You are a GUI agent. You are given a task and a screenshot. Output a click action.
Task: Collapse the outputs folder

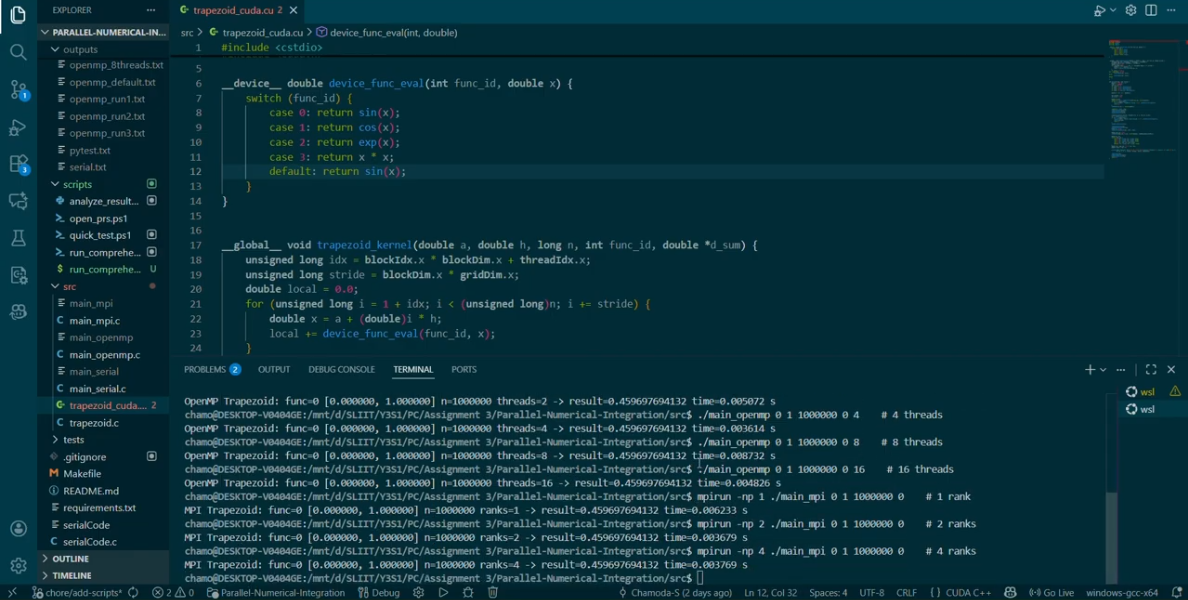click(x=80, y=49)
